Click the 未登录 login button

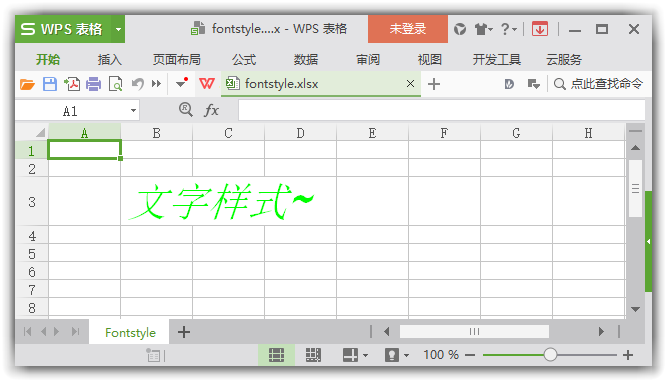[408, 29]
